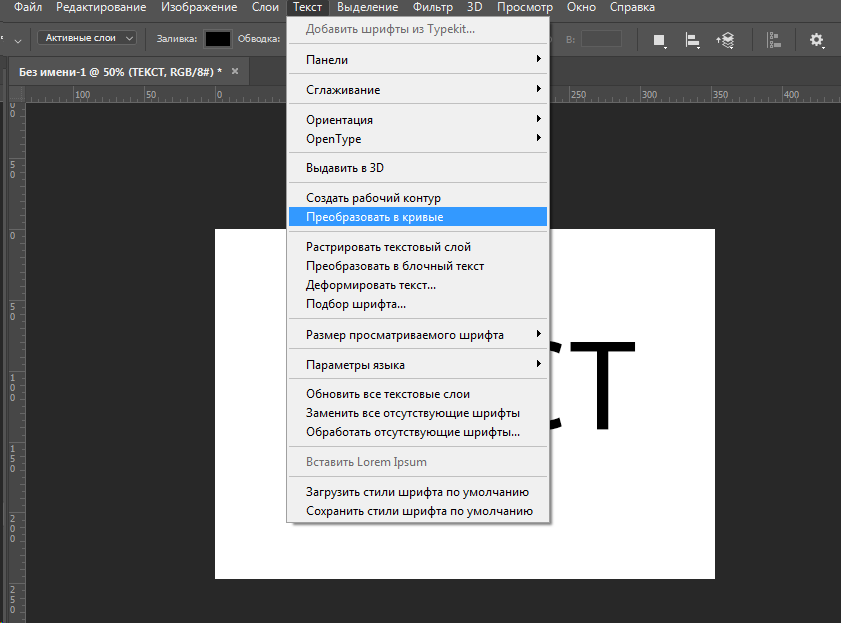Choose Создать рабочий контур
This screenshot has height=623, width=841.
[x=418, y=198]
